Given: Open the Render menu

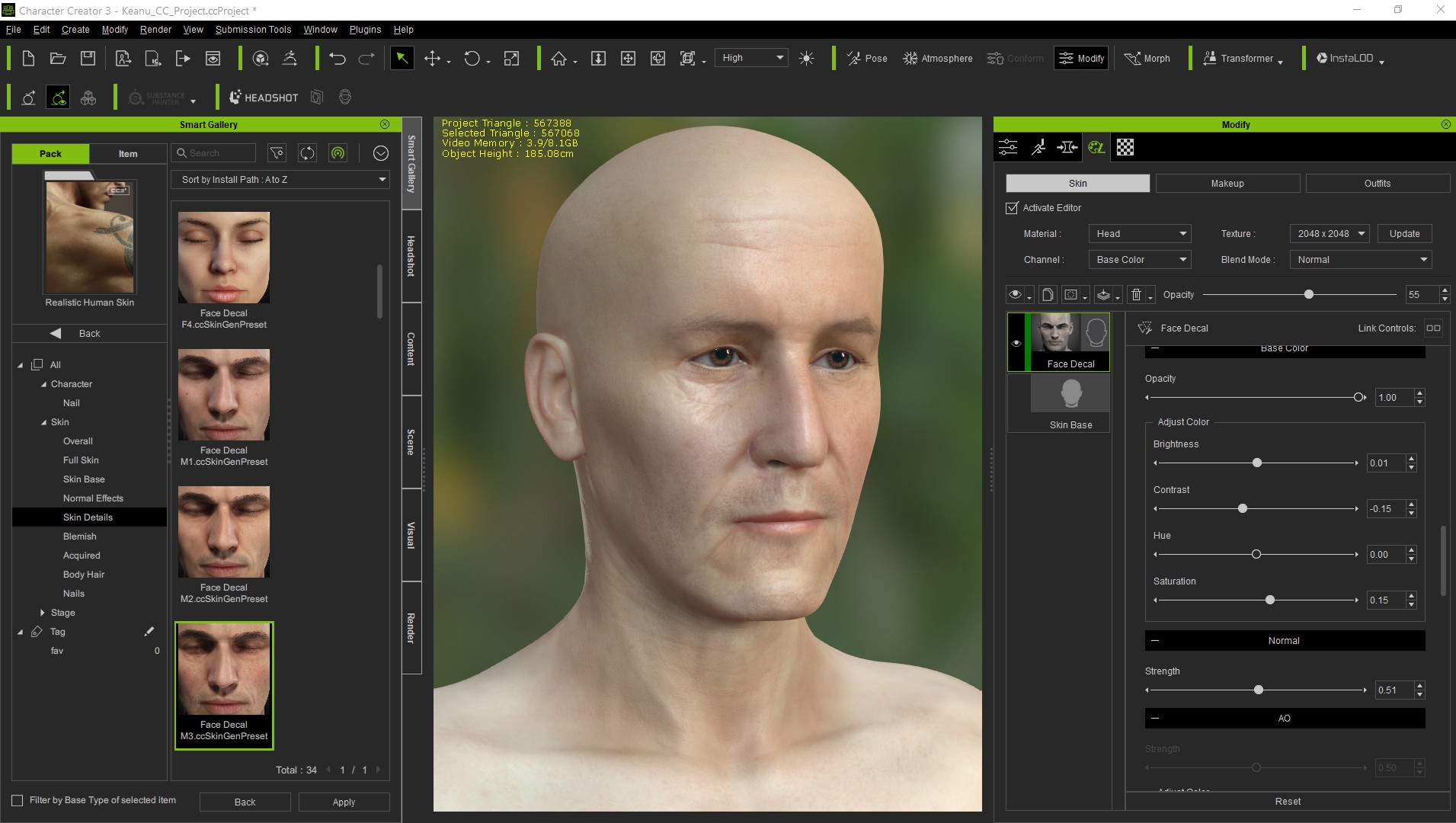Looking at the screenshot, I should tap(155, 30).
